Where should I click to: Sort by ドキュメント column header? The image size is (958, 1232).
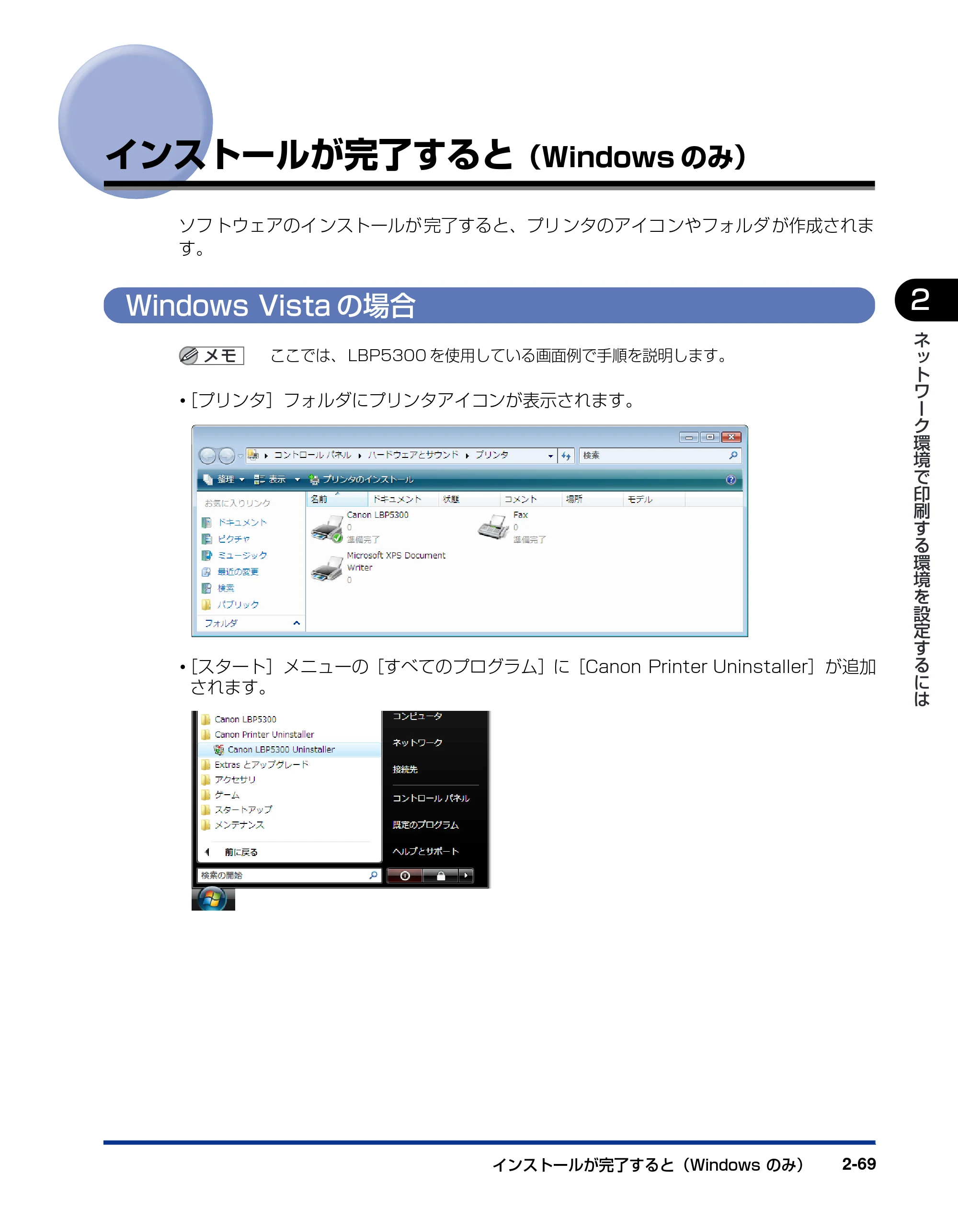(403, 499)
